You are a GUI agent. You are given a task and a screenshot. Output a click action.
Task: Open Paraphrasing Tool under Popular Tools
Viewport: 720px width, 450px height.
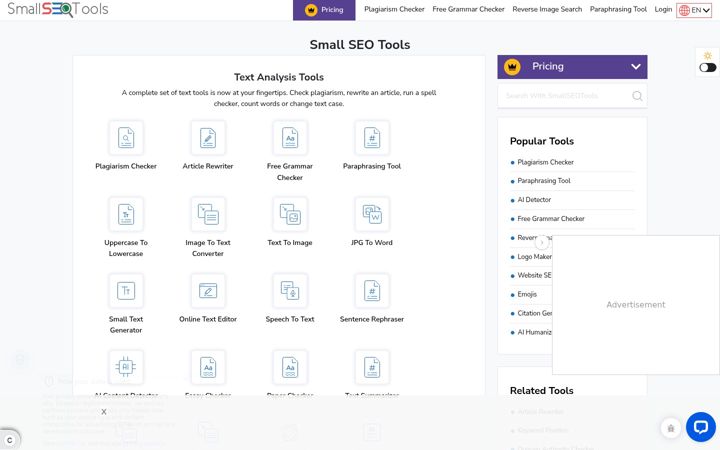[544, 181]
